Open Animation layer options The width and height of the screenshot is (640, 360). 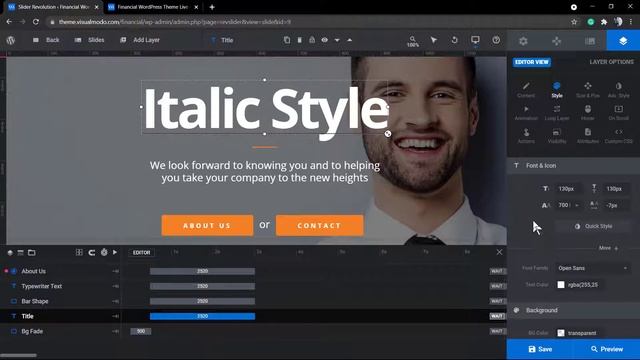point(526,113)
